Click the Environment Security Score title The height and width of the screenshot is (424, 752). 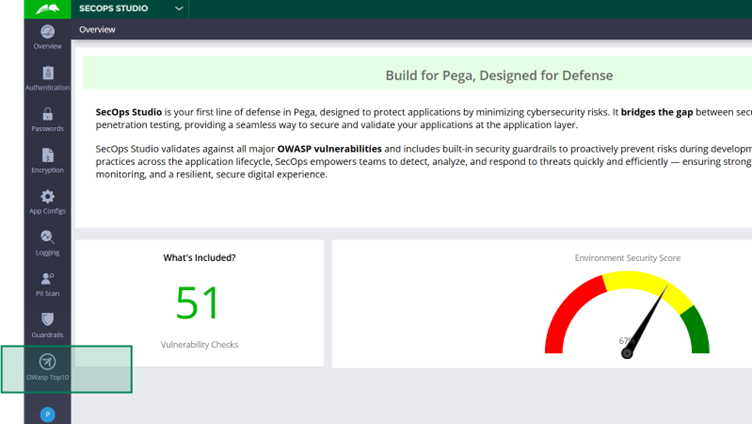(627, 258)
